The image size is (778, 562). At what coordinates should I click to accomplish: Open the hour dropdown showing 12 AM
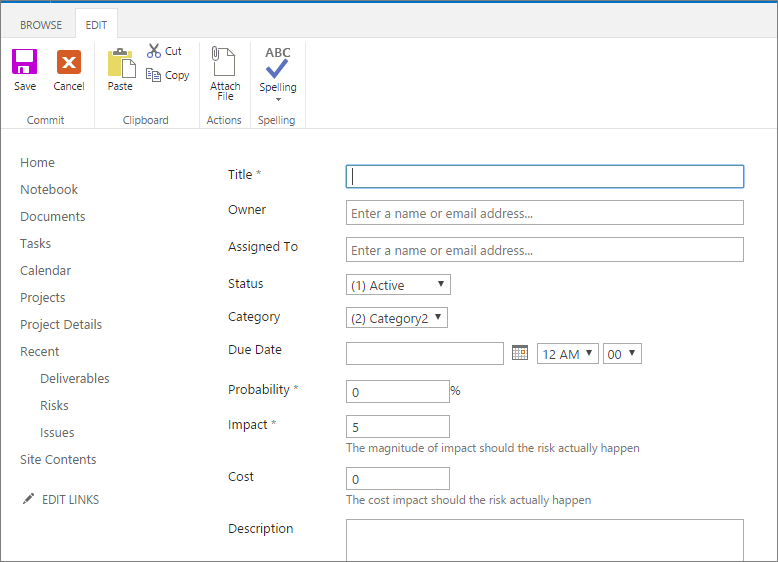click(x=568, y=354)
